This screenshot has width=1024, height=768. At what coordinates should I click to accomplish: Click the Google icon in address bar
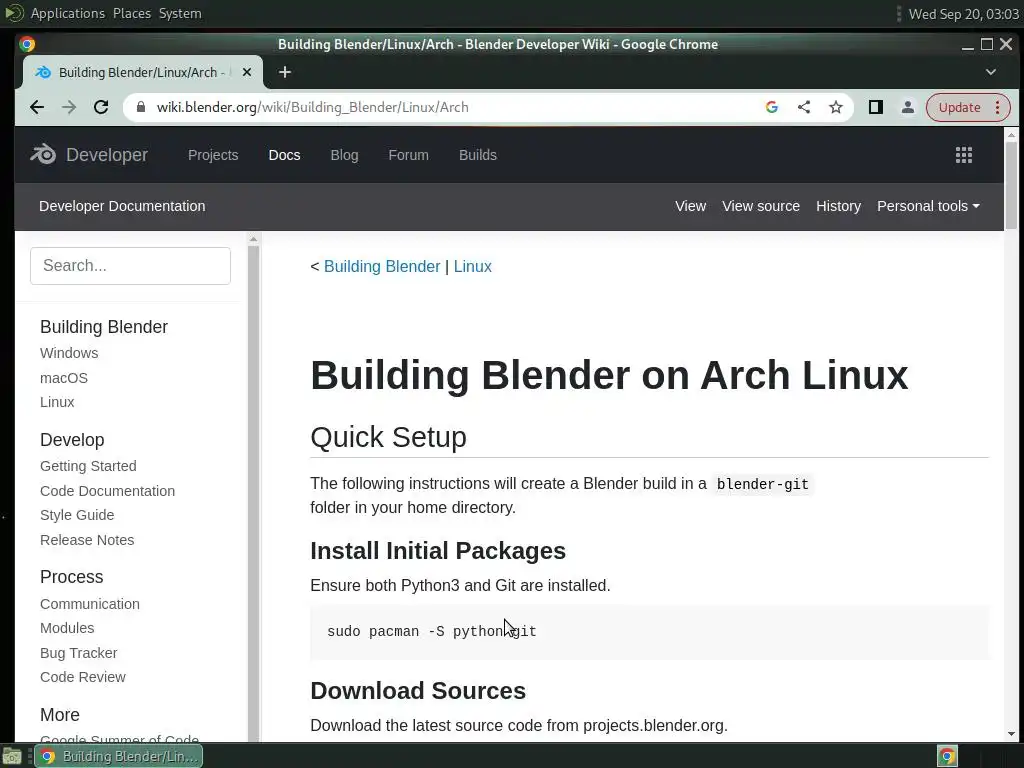[772, 107]
